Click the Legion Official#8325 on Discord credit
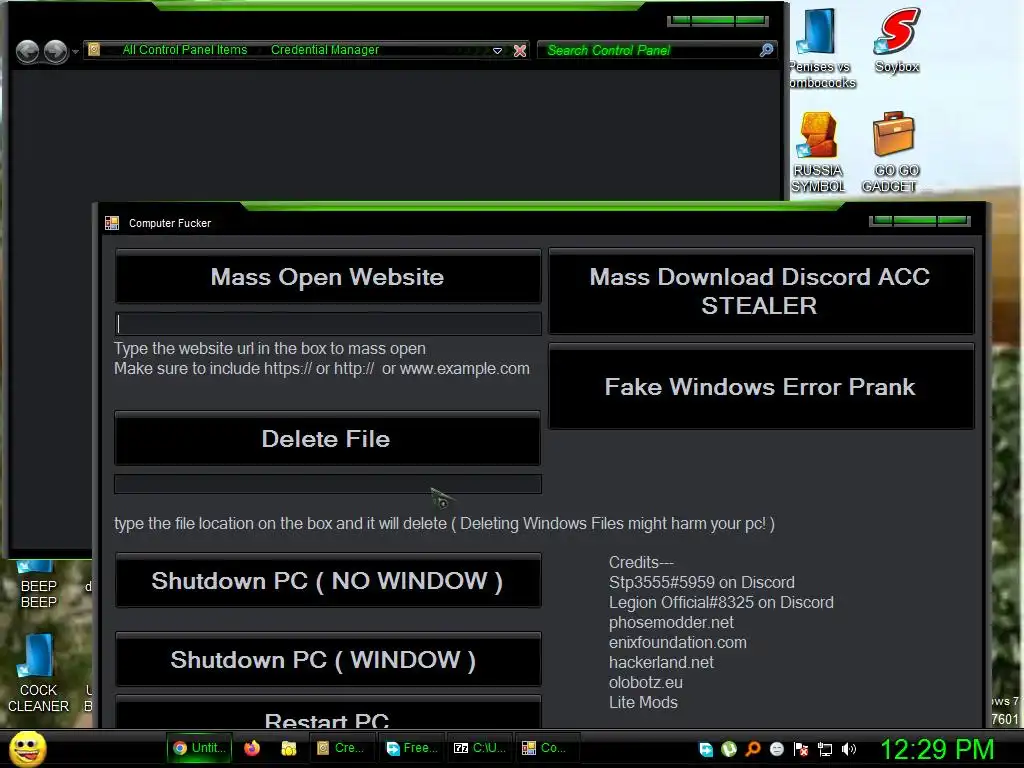Viewport: 1024px width, 768px height. [x=721, y=602]
